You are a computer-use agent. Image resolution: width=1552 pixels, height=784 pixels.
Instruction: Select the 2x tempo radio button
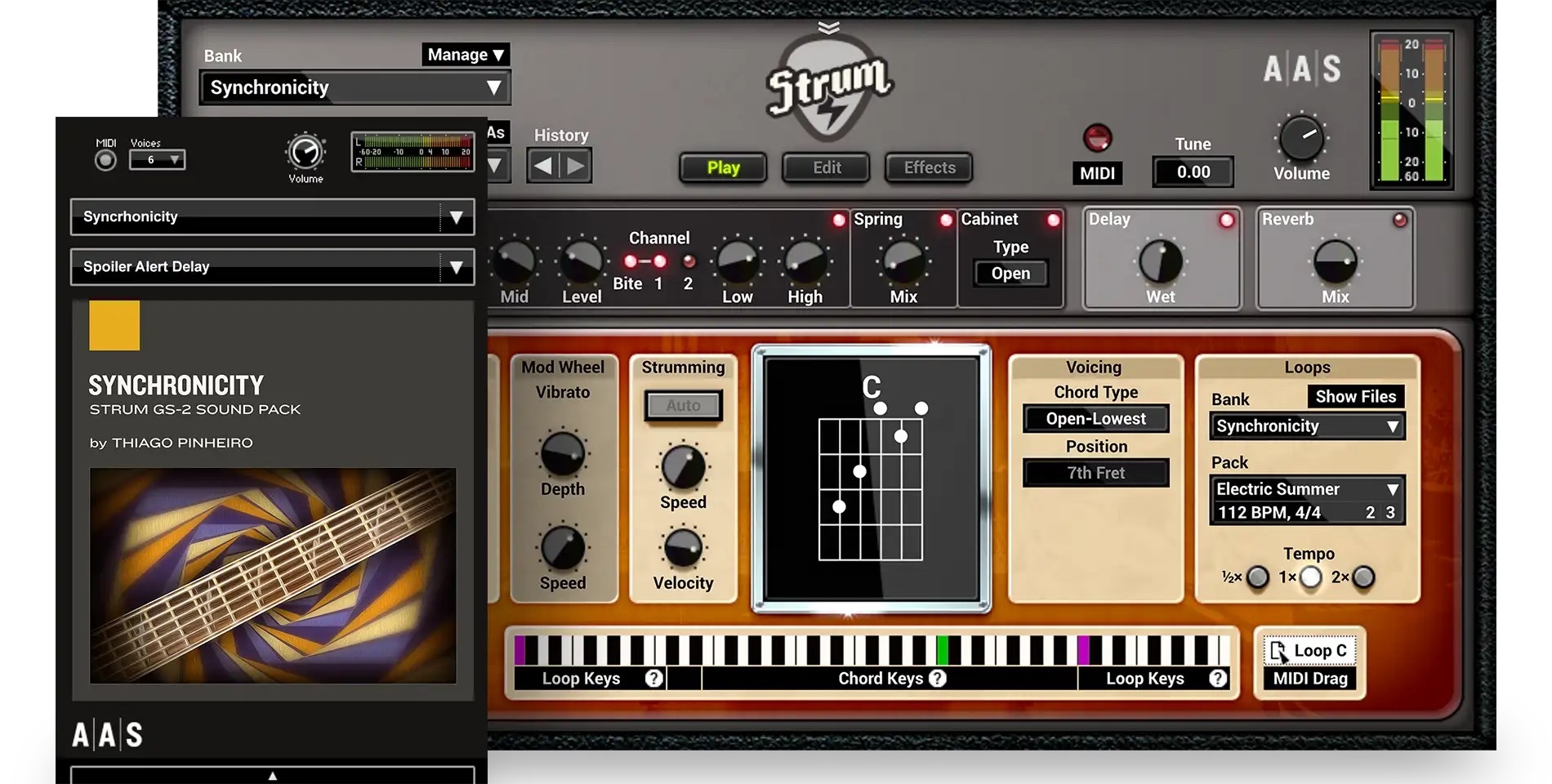click(1363, 577)
